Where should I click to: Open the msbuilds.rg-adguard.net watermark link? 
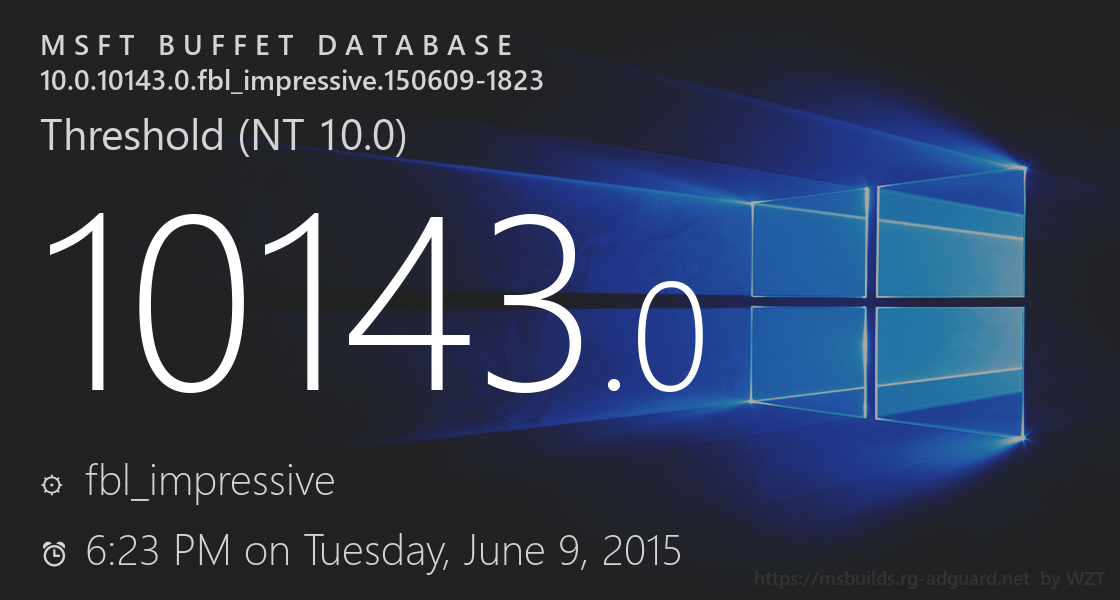tap(892, 578)
